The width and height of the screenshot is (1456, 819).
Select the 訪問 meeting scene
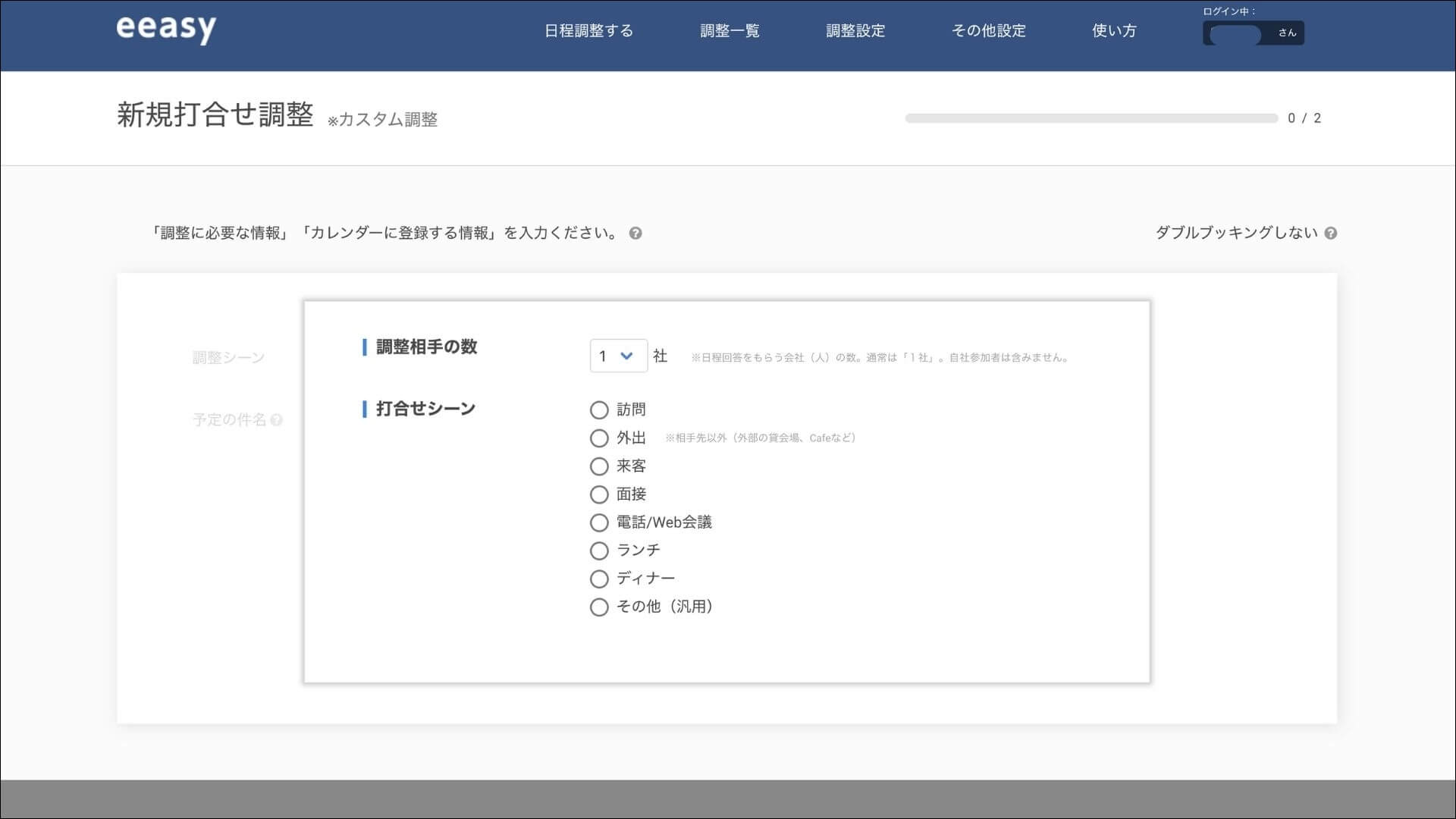(x=599, y=409)
